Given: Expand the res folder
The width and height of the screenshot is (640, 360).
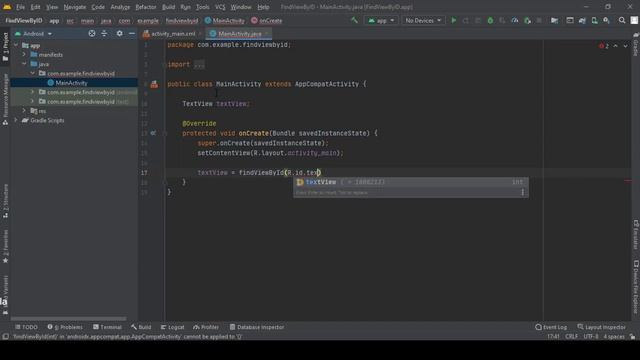Looking at the screenshot, I should coord(24,111).
